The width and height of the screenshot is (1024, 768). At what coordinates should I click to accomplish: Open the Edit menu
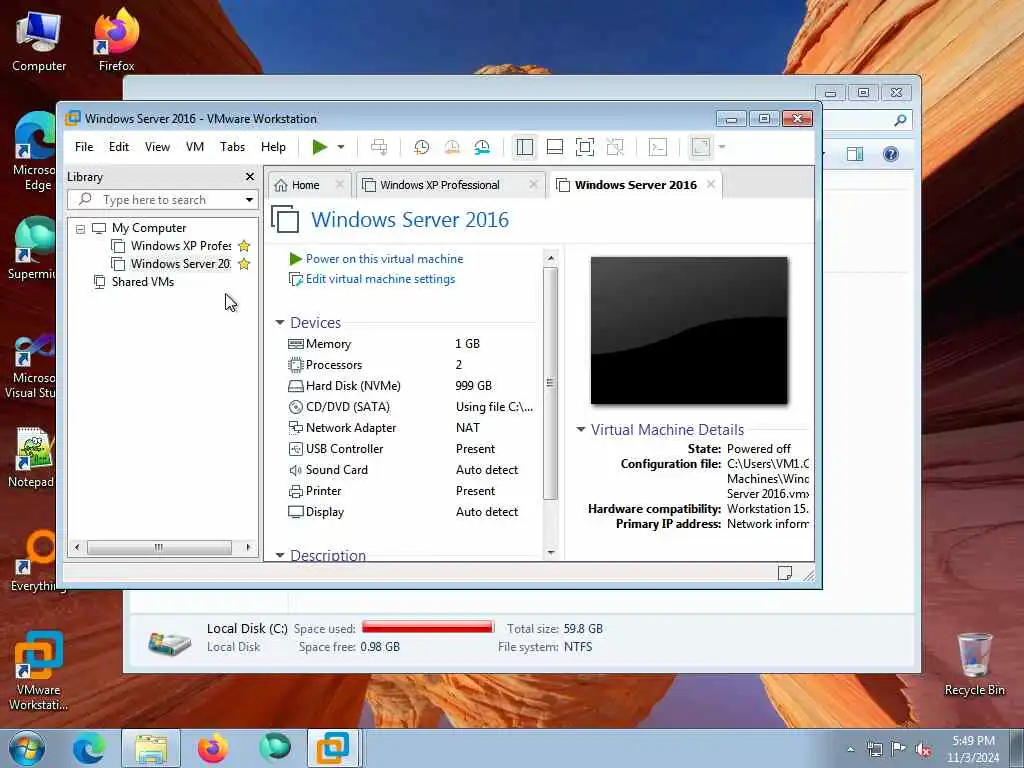pos(119,147)
